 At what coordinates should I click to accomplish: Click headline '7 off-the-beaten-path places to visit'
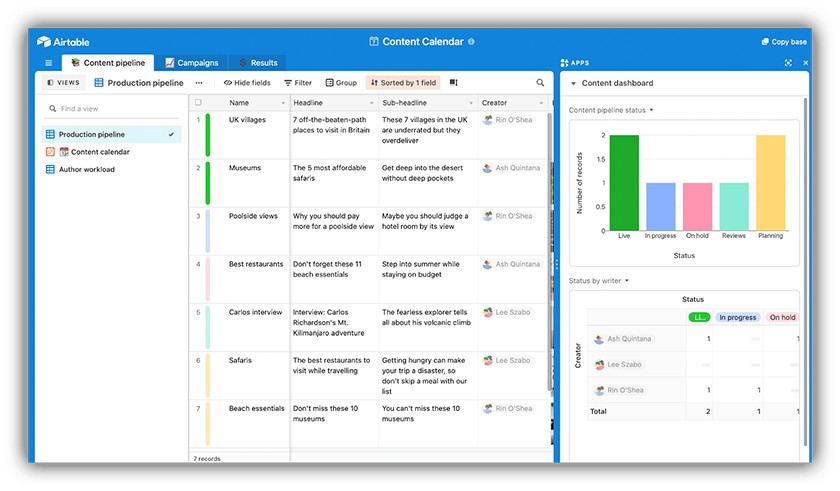331,125
